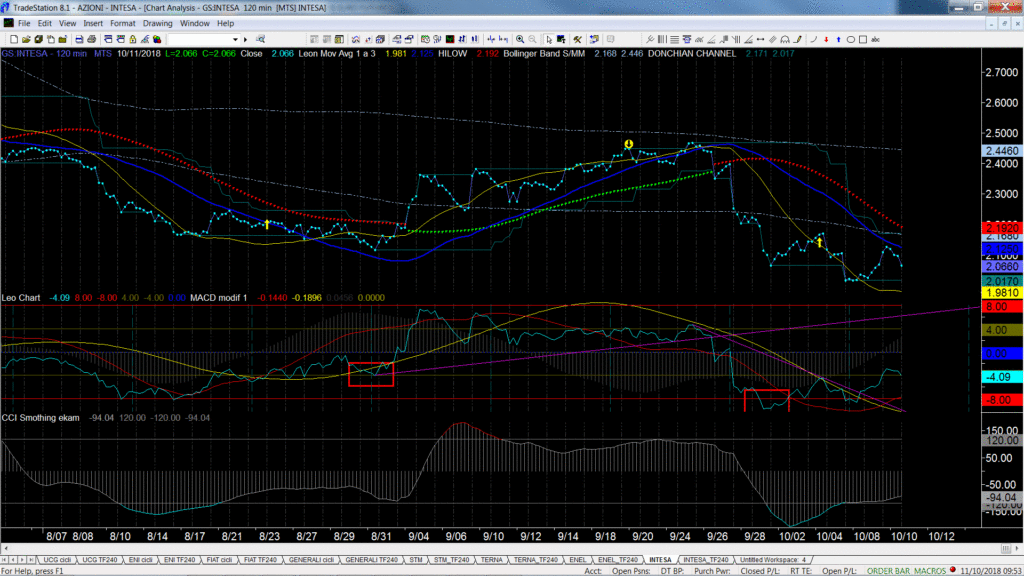Switch to the FIAT cicli workspace tab

219,560
